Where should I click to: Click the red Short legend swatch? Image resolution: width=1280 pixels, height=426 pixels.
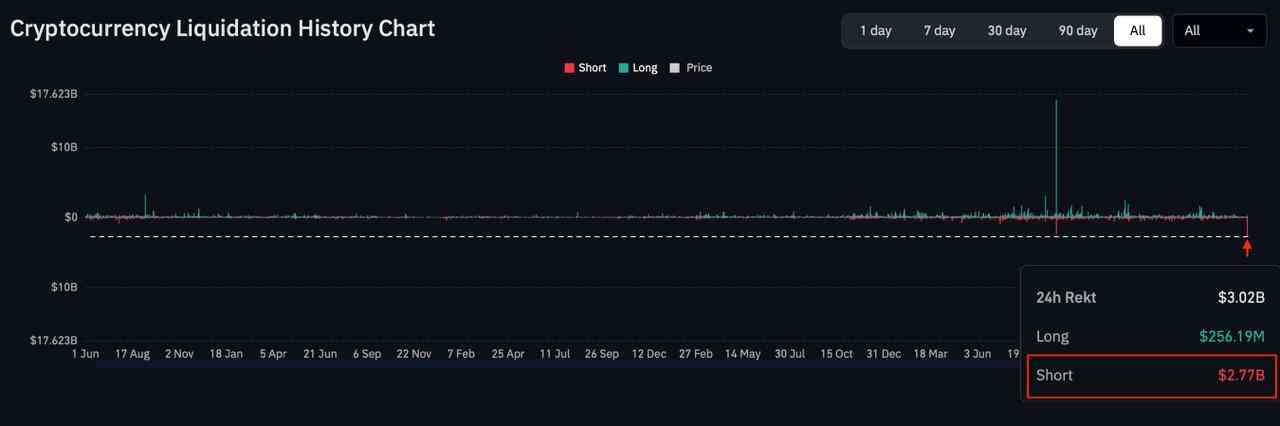(569, 68)
